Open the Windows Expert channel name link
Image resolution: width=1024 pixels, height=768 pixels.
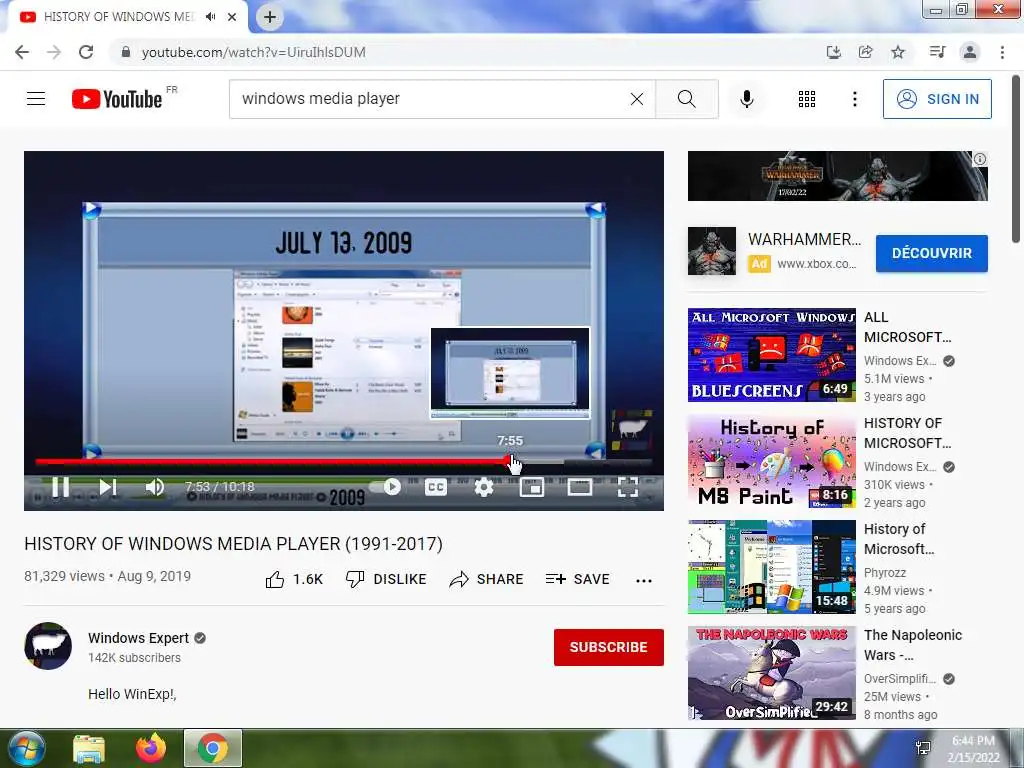click(x=138, y=638)
